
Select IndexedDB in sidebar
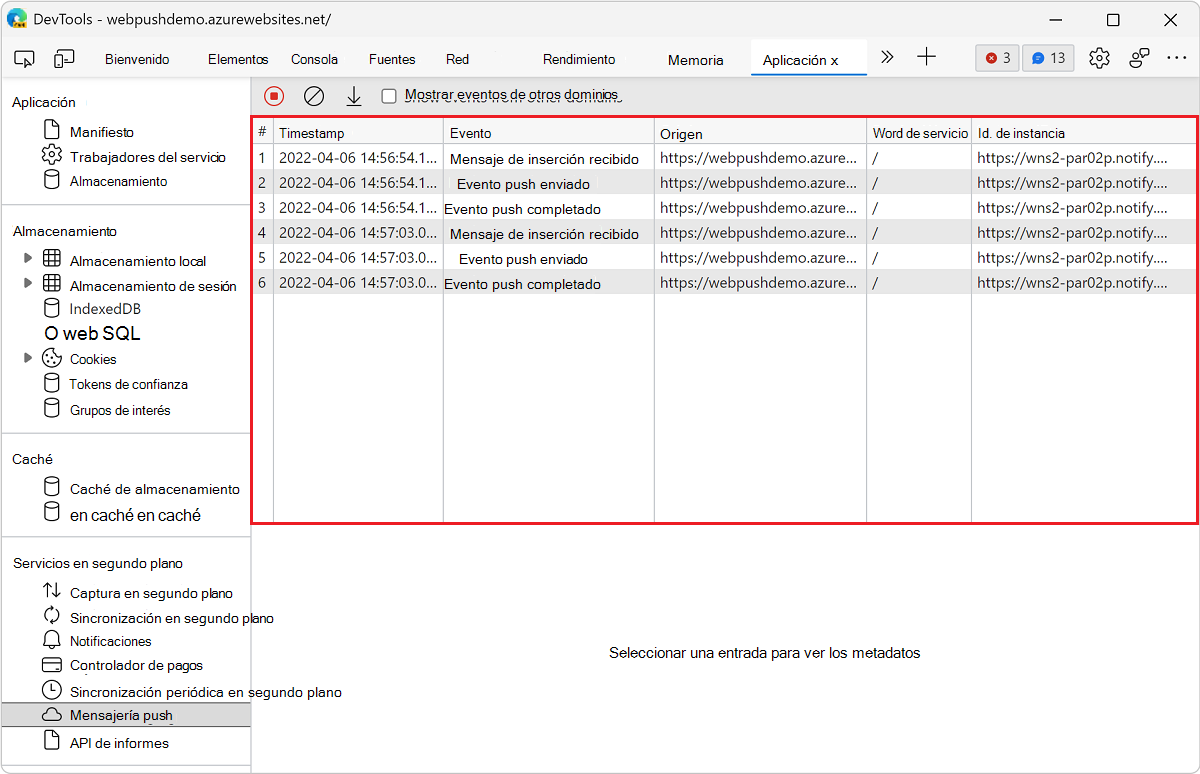[105, 309]
